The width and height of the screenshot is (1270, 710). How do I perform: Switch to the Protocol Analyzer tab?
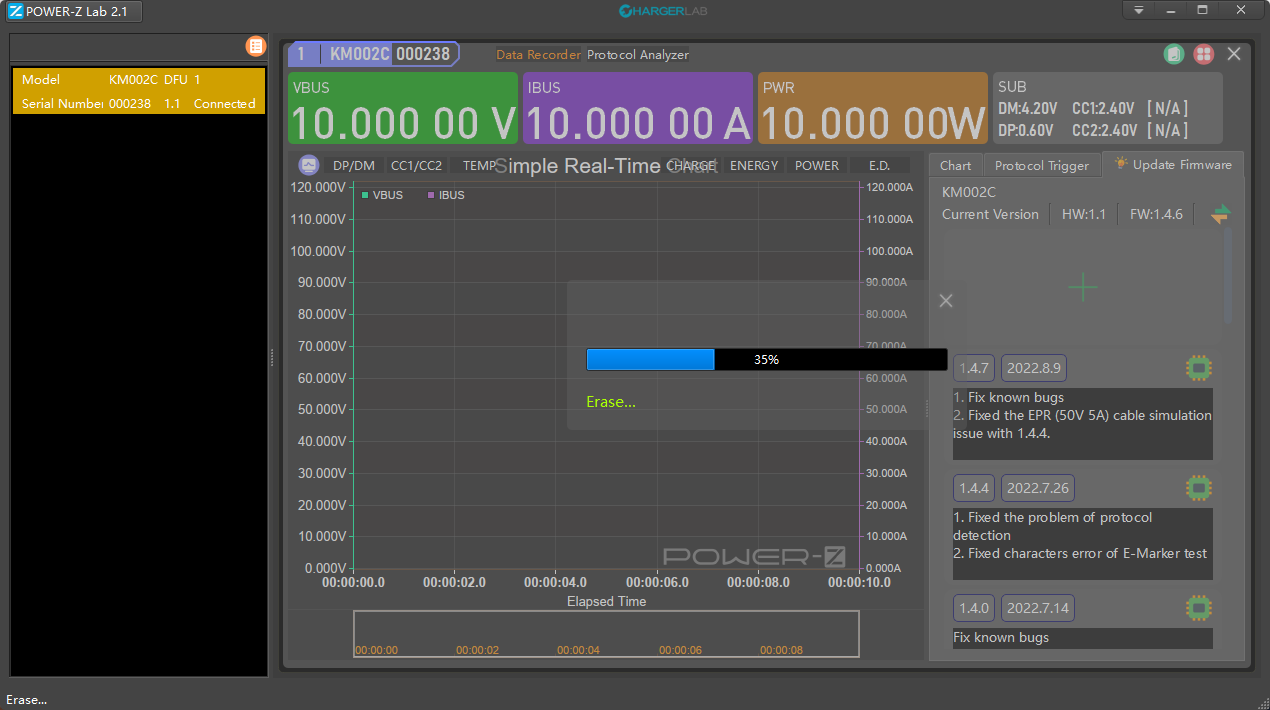point(640,55)
